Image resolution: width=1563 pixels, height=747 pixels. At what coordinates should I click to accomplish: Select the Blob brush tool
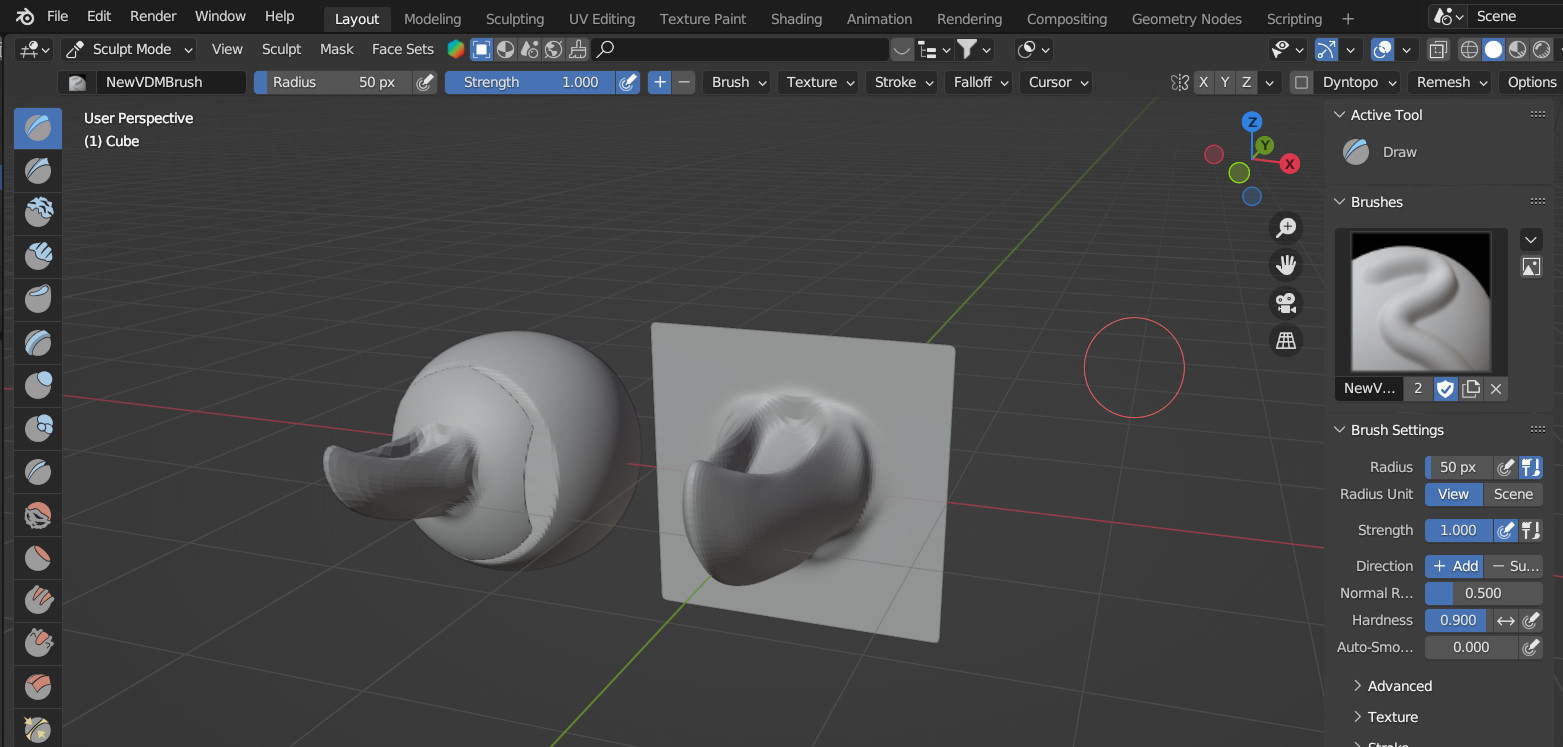coord(38,428)
